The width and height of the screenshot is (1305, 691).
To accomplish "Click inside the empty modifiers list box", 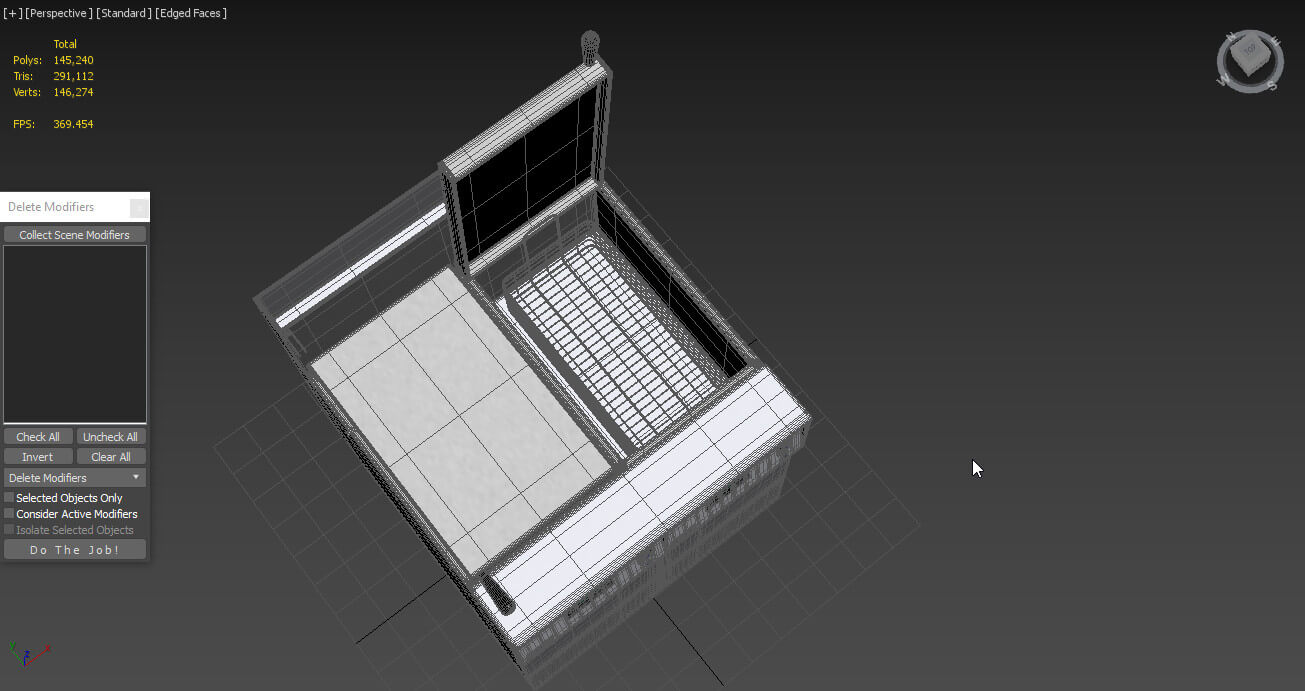I will click(x=75, y=334).
